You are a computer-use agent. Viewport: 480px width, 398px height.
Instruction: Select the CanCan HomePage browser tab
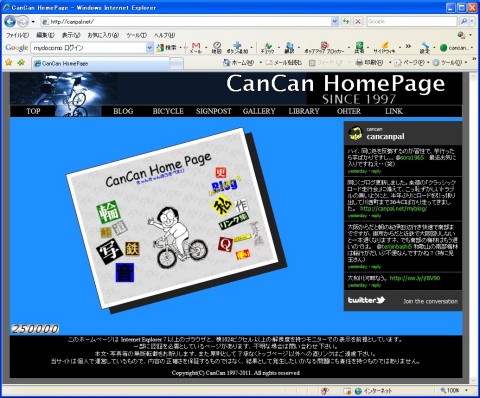(101, 63)
